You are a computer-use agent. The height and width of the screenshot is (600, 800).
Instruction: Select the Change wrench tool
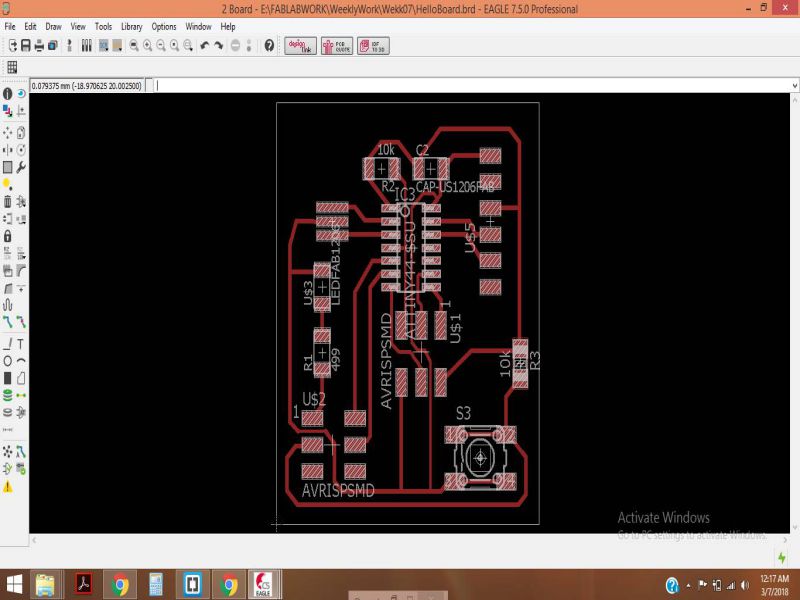coord(21,167)
